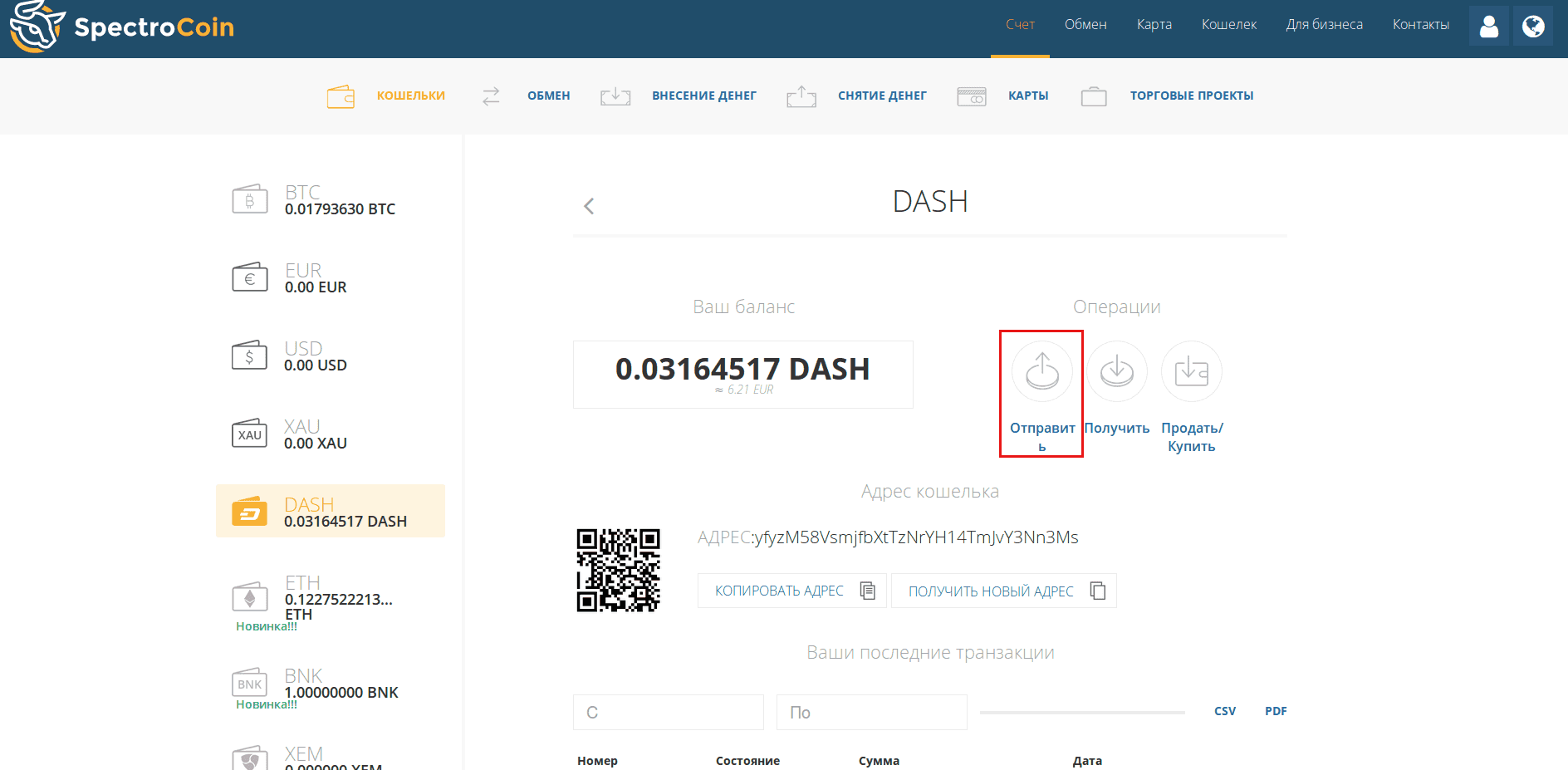This screenshot has width=1568, height=770.
Task: Select the BTC wallet icon
Action: point(249,199)
